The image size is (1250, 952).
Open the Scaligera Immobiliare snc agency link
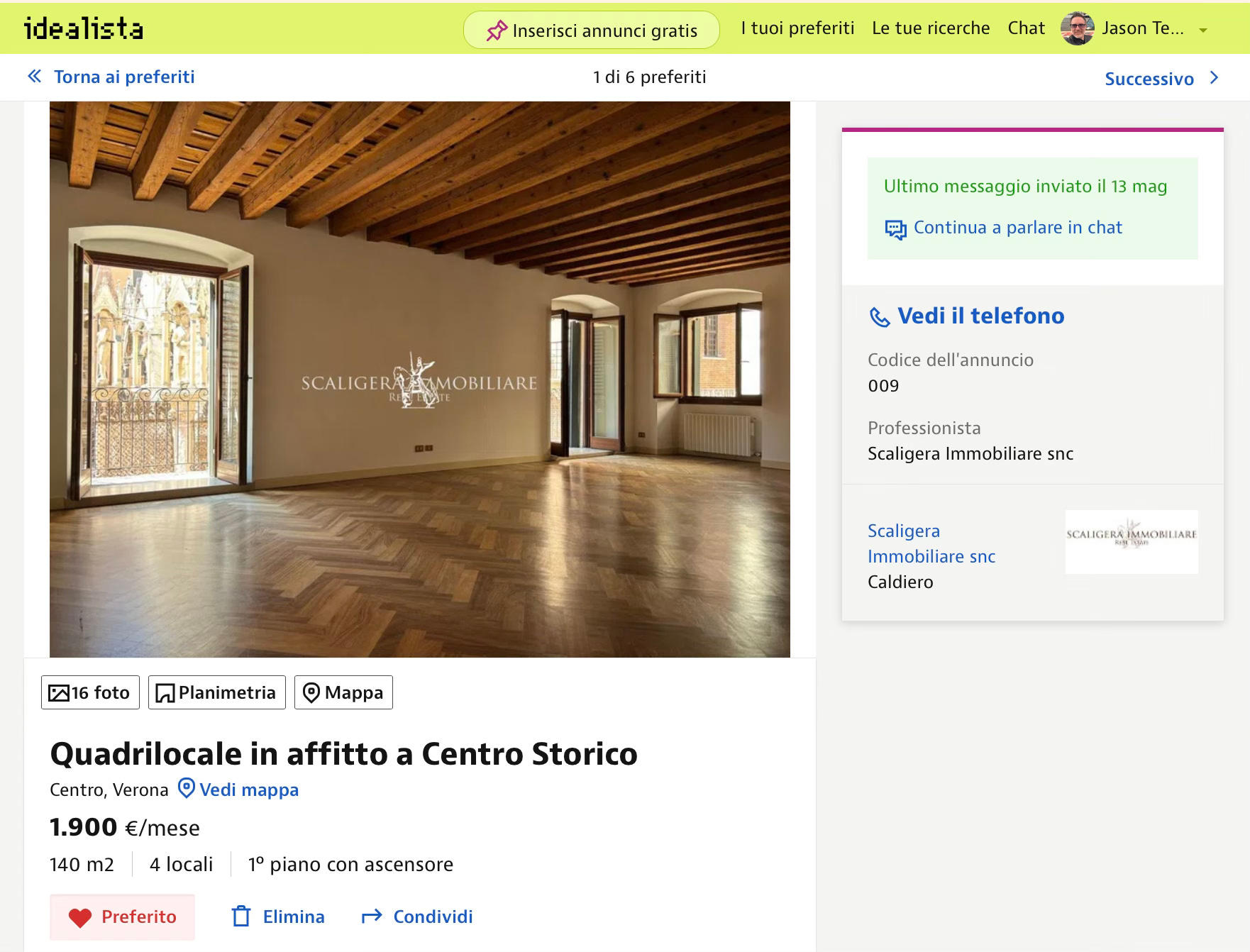[931, 543]
